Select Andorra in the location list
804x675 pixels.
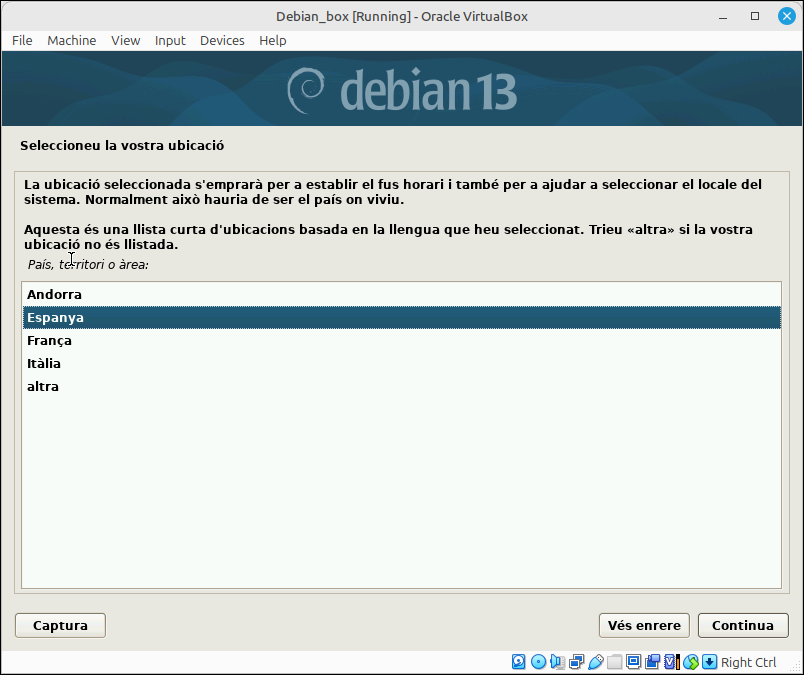click(401, 294)
